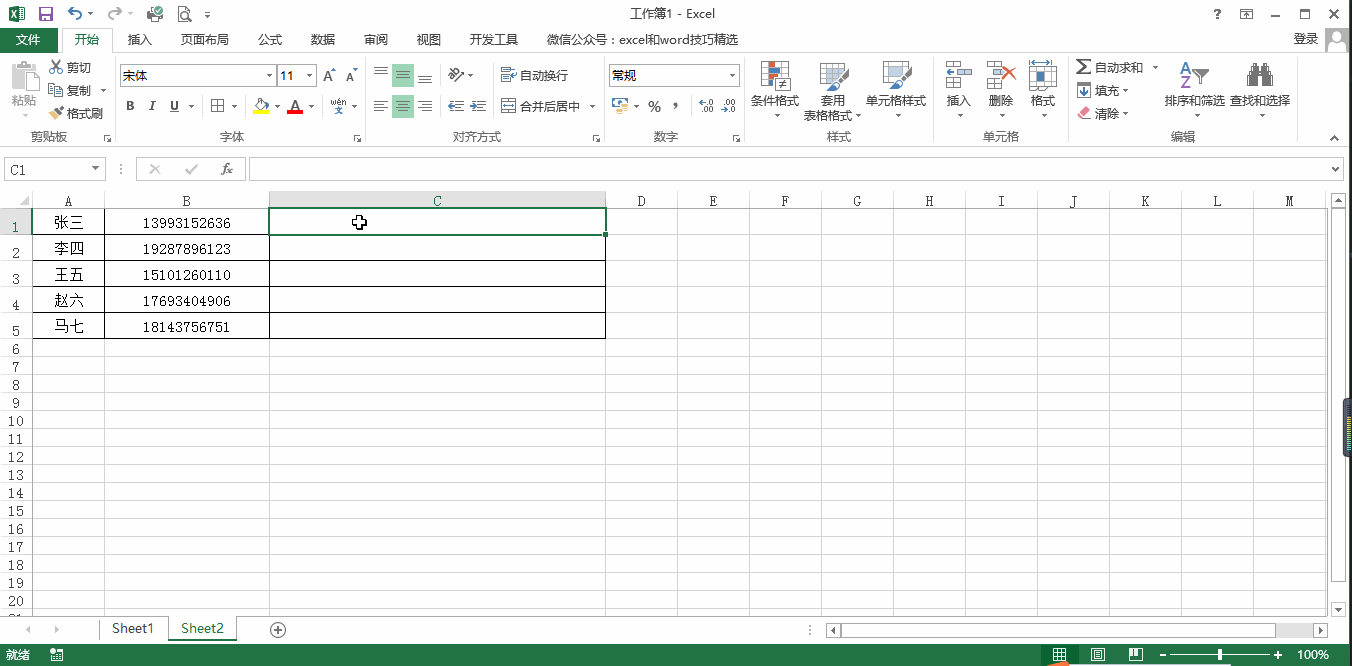Click the accounting number format icon
The height and width of the screenshot is (666, 1352).
619,106
